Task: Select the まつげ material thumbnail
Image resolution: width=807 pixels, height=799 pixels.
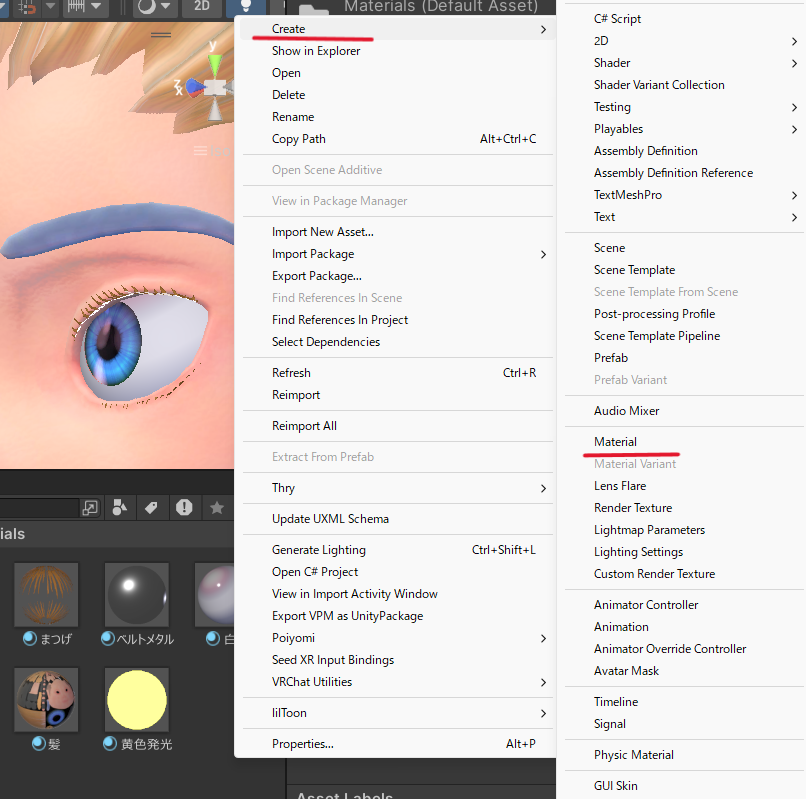Action: pyautogui.click(x=46, y=595)
